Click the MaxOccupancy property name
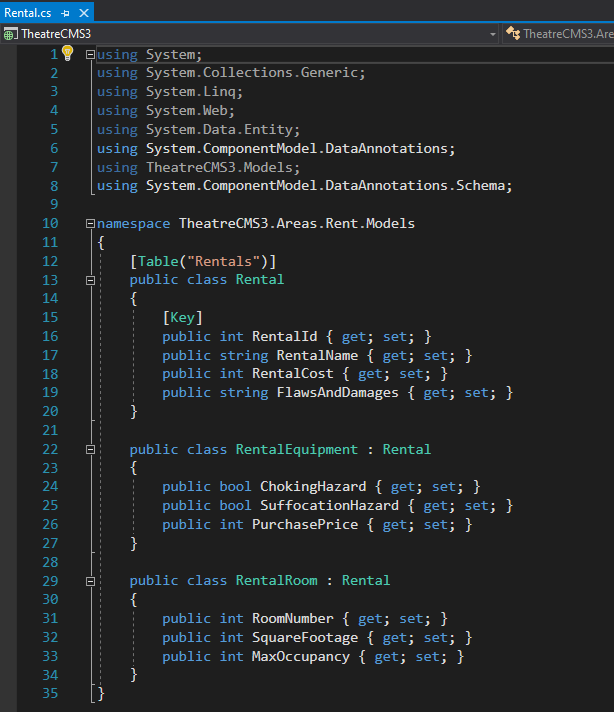 click(301, 657)
